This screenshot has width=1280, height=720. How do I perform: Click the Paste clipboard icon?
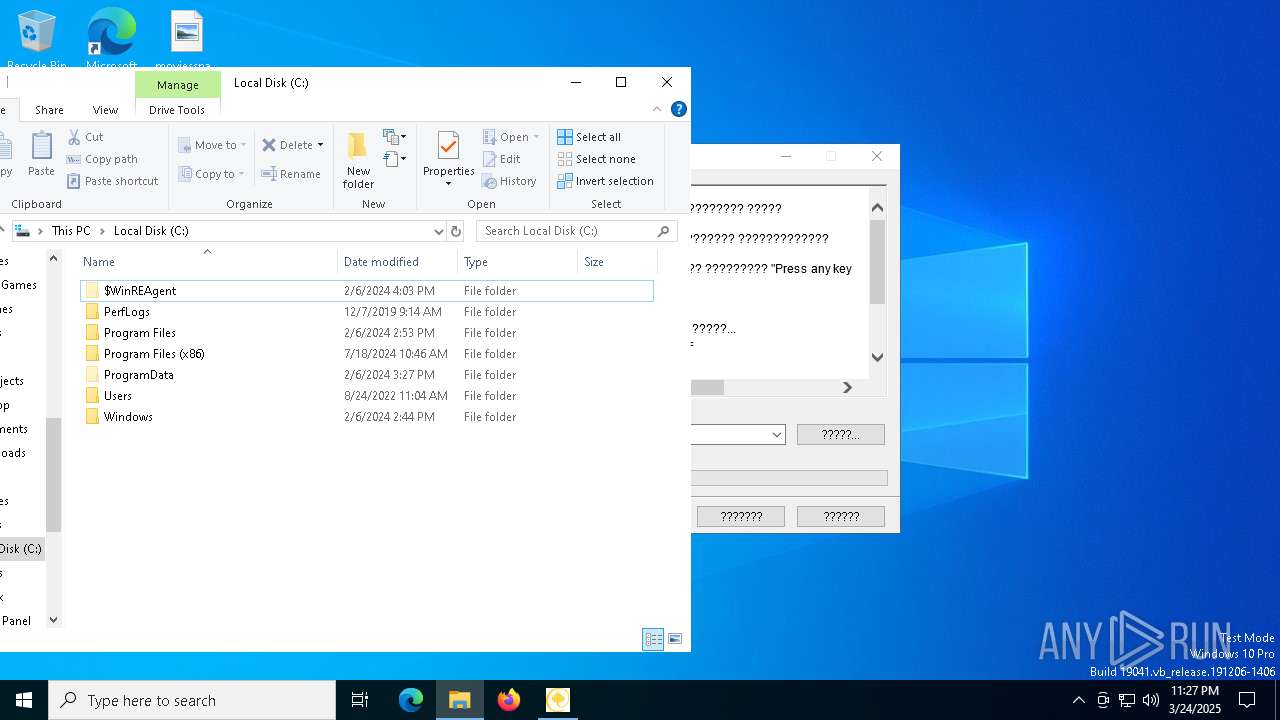(41, 147)
